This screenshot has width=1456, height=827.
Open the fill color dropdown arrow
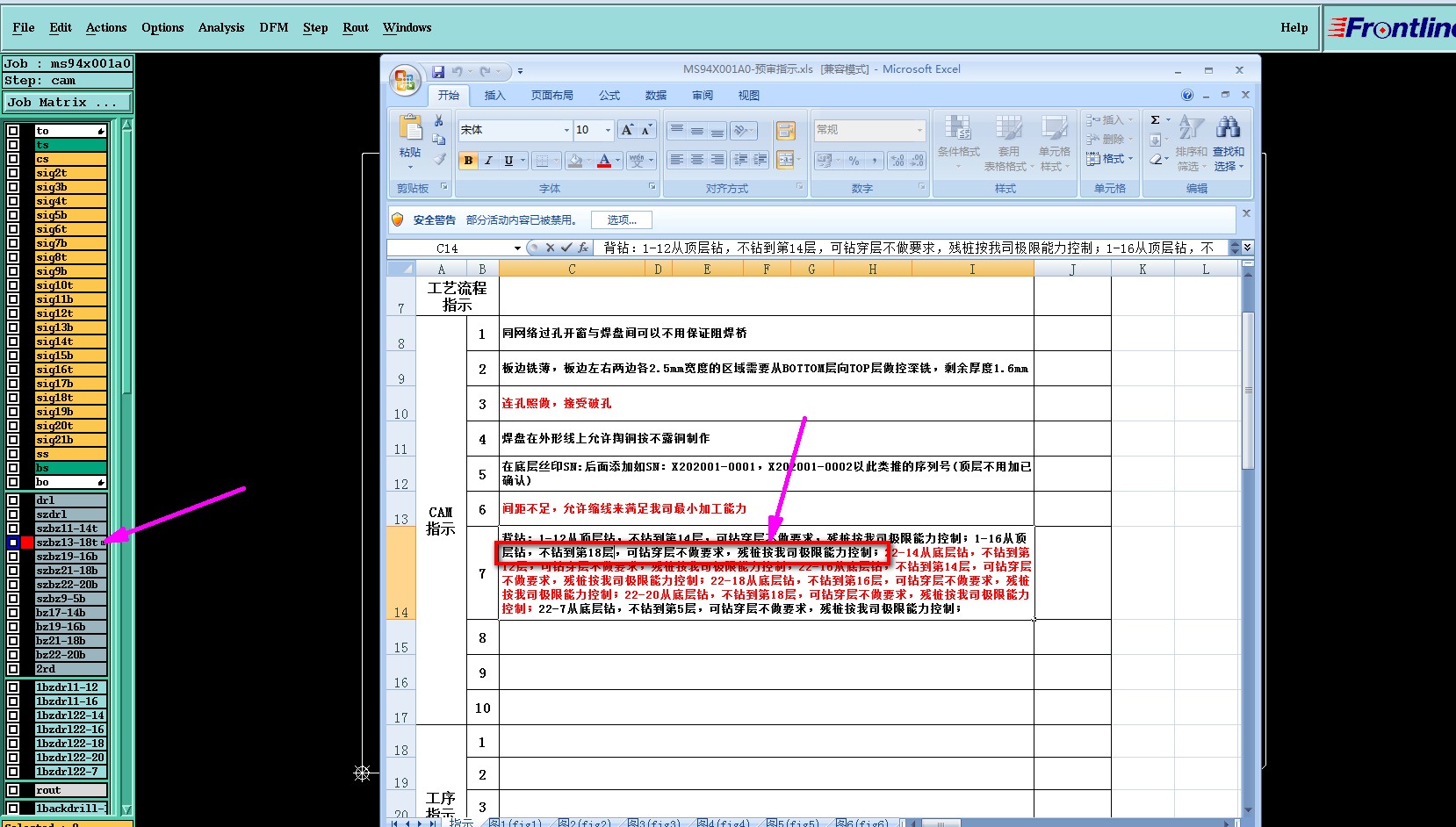tap(588, 161)
